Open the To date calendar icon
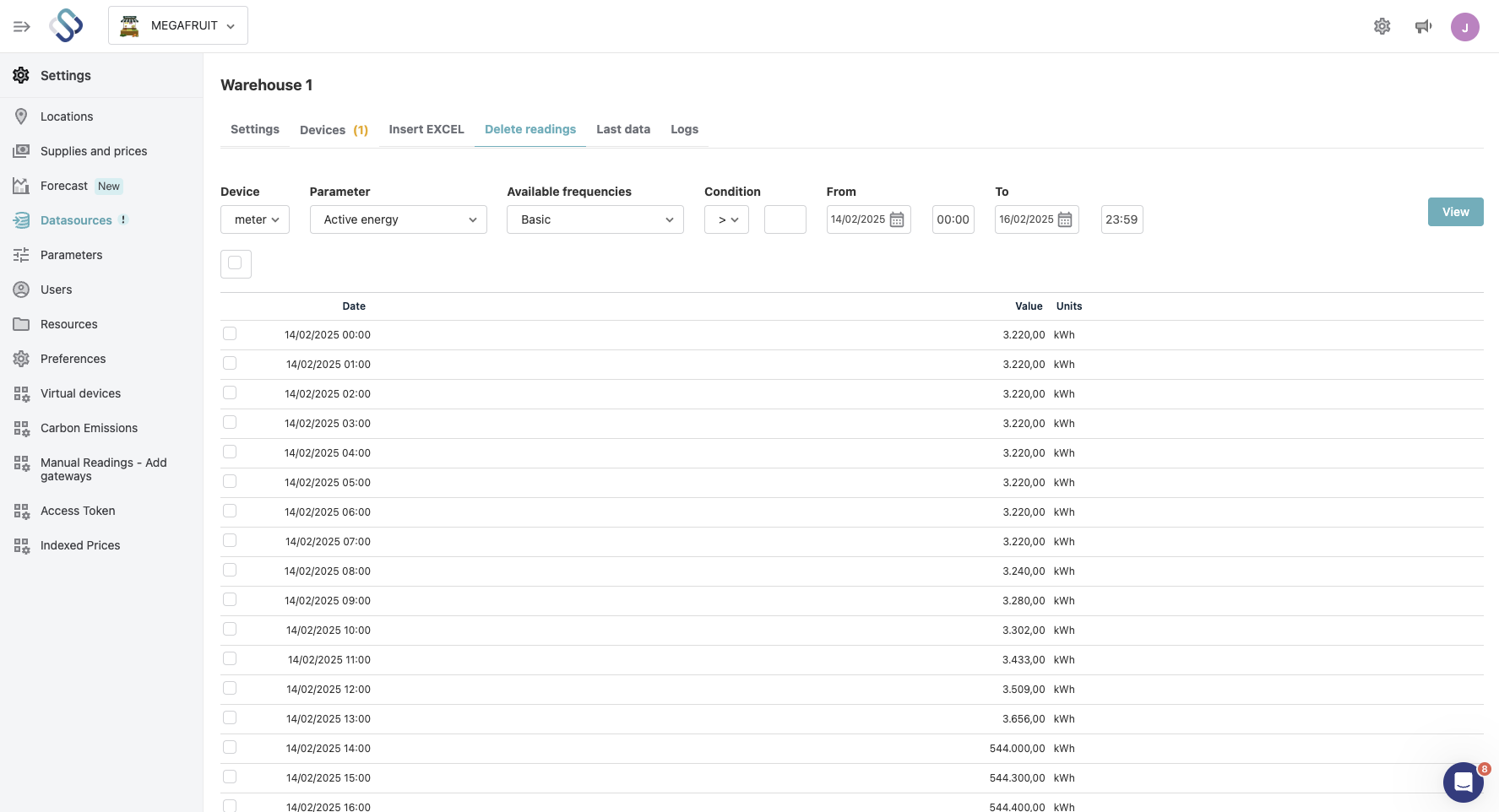 (1065, 219)
